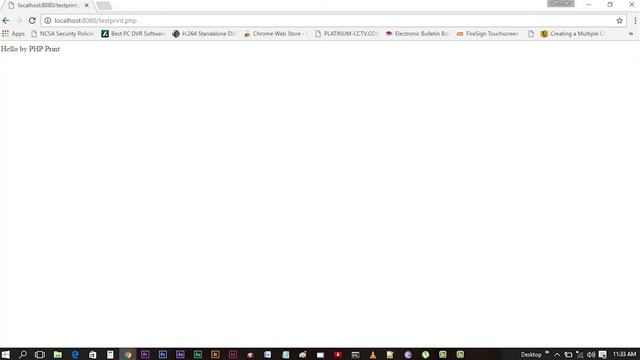This screenshot has height=360, width=640.
Task: Reload the current page
Action: pyautogui.click(x=32, y=20)
